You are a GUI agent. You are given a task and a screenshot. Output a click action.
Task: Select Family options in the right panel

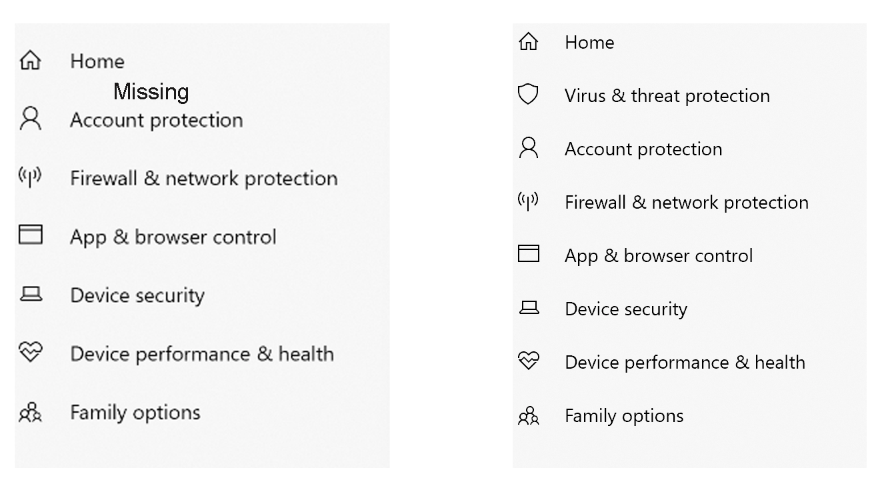(x=624, y=415)
